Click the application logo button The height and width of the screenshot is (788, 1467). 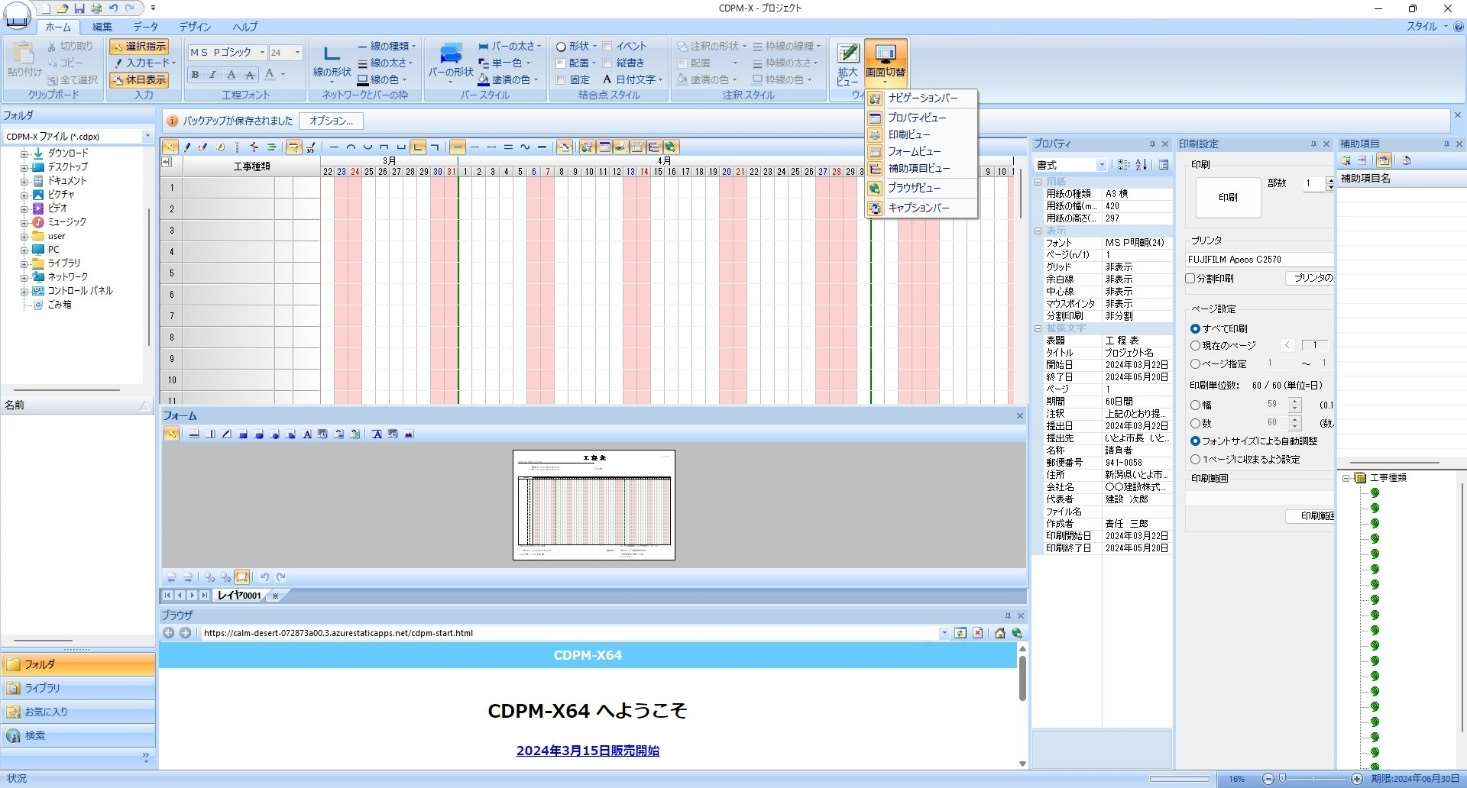tap(18, 14)
